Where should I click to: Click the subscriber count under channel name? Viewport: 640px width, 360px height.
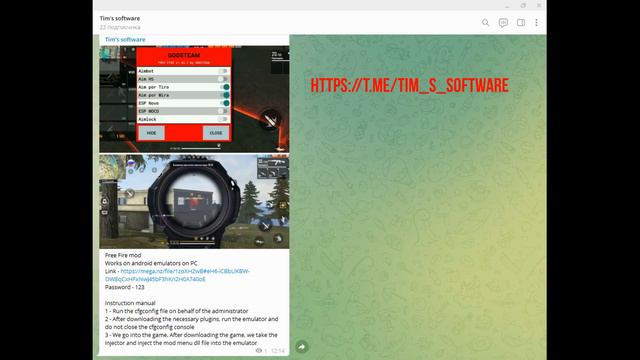pyautogui.click(x=120, y=27)
